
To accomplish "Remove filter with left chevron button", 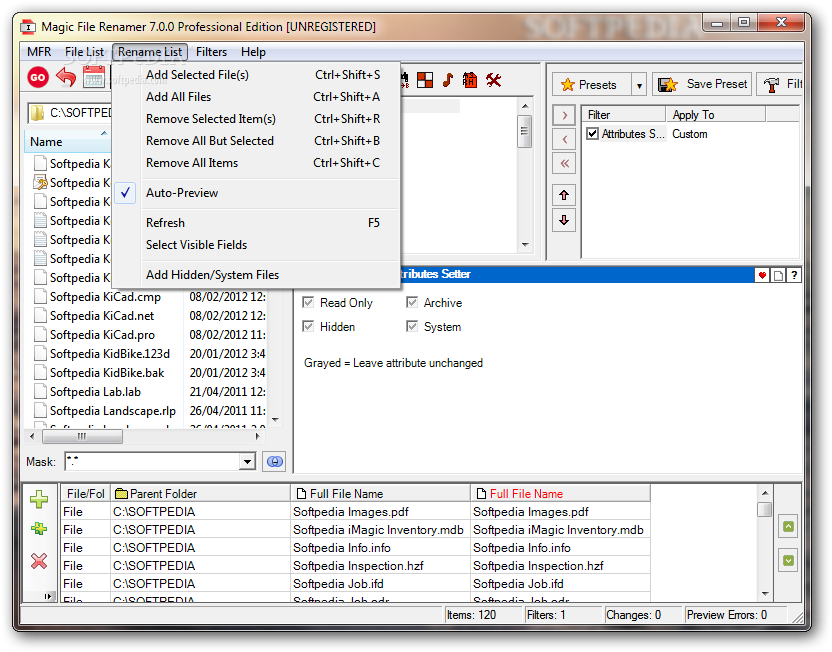I will pyautogui.click(x=564, y=140).
